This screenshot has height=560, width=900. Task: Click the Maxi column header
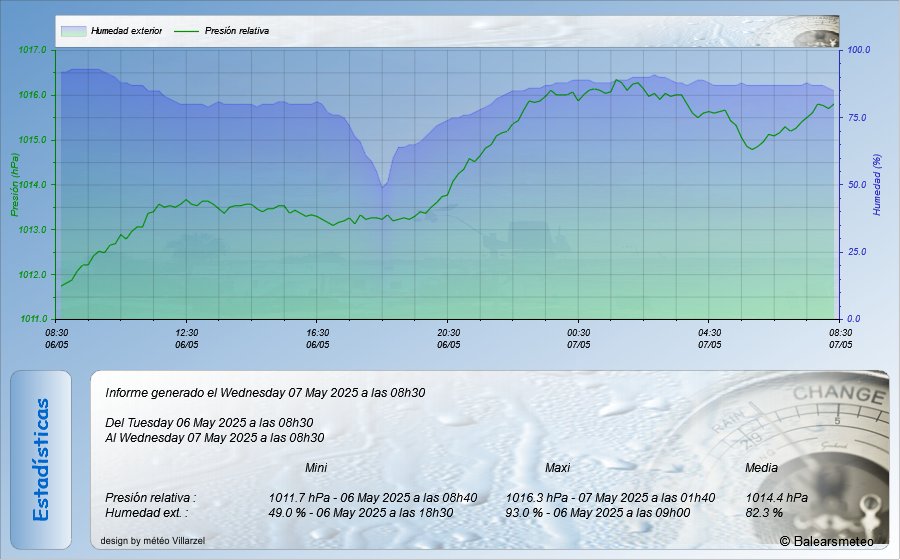tap(557, 468)
